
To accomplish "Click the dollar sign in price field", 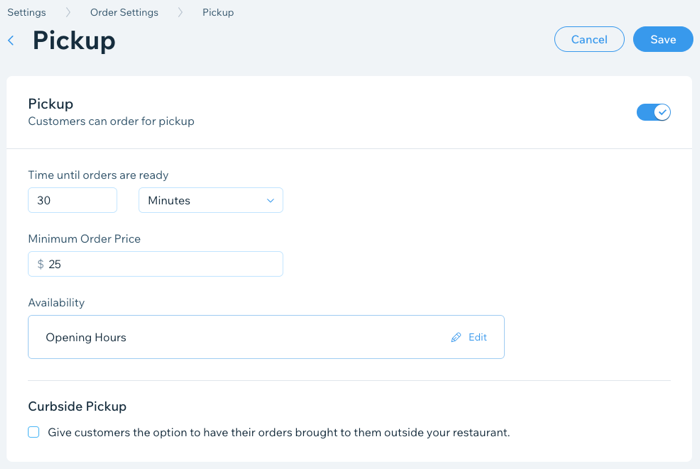I will coord(40,265).
